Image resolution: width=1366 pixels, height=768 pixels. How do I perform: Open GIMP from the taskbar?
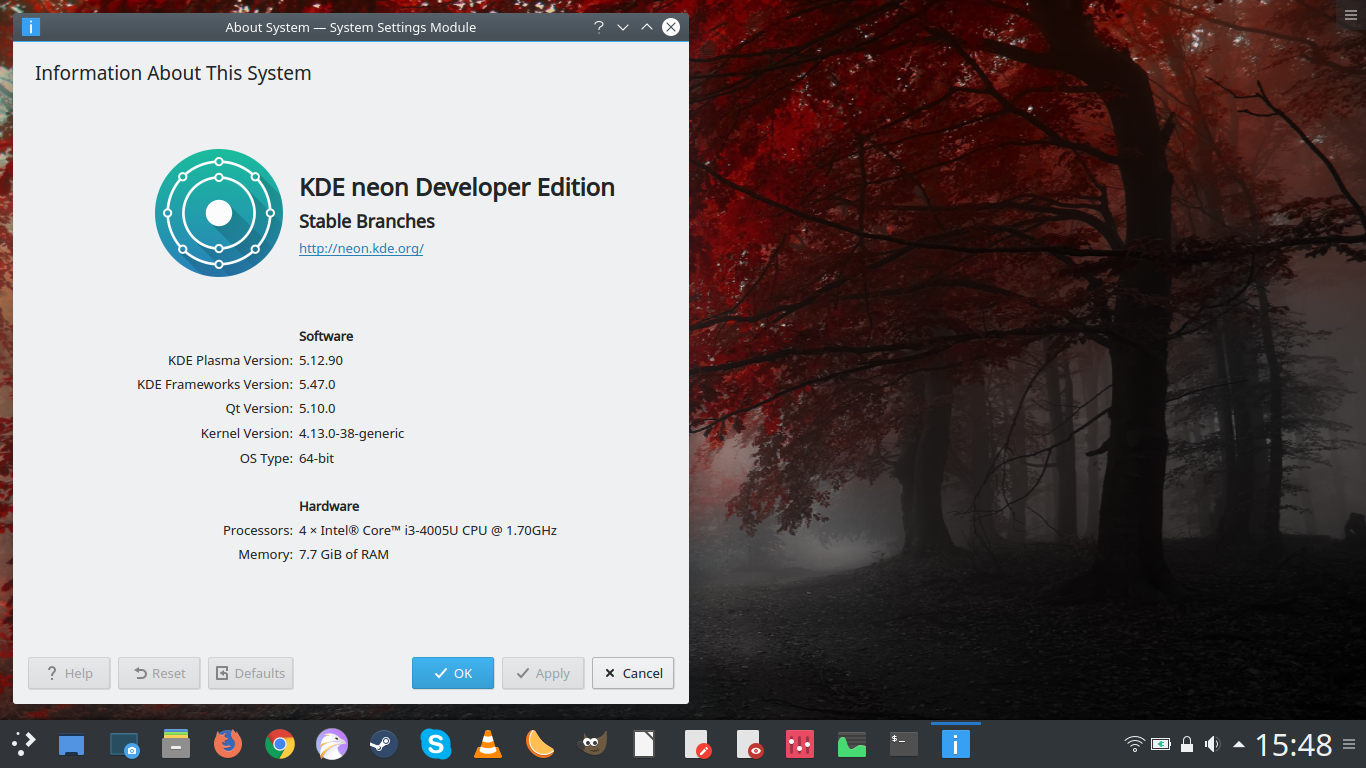(592, 743)
